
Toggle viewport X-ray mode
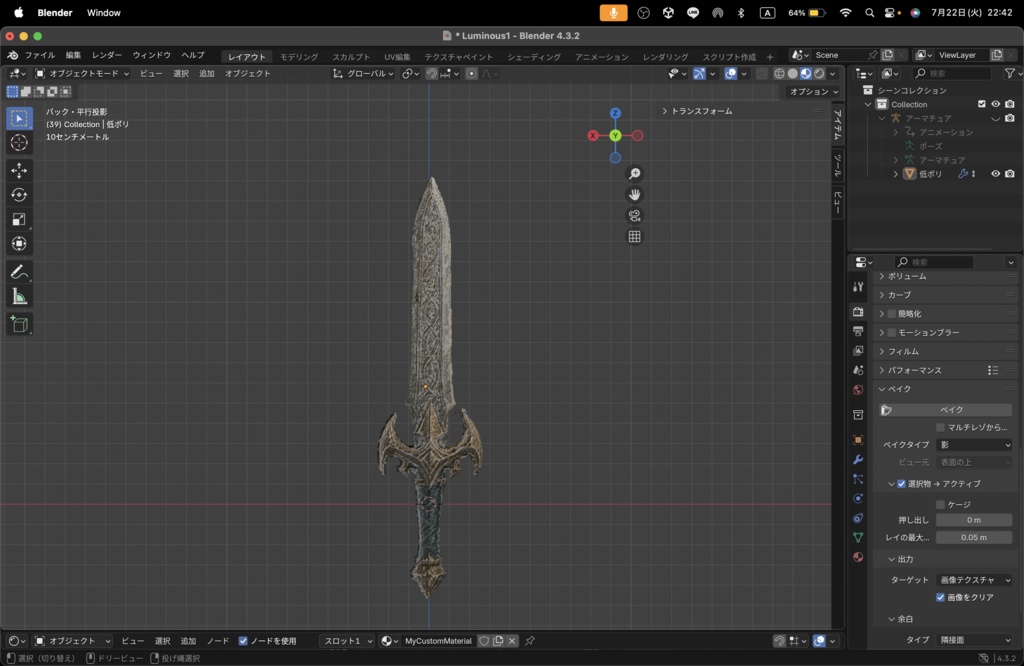click(x=761, y=73)
